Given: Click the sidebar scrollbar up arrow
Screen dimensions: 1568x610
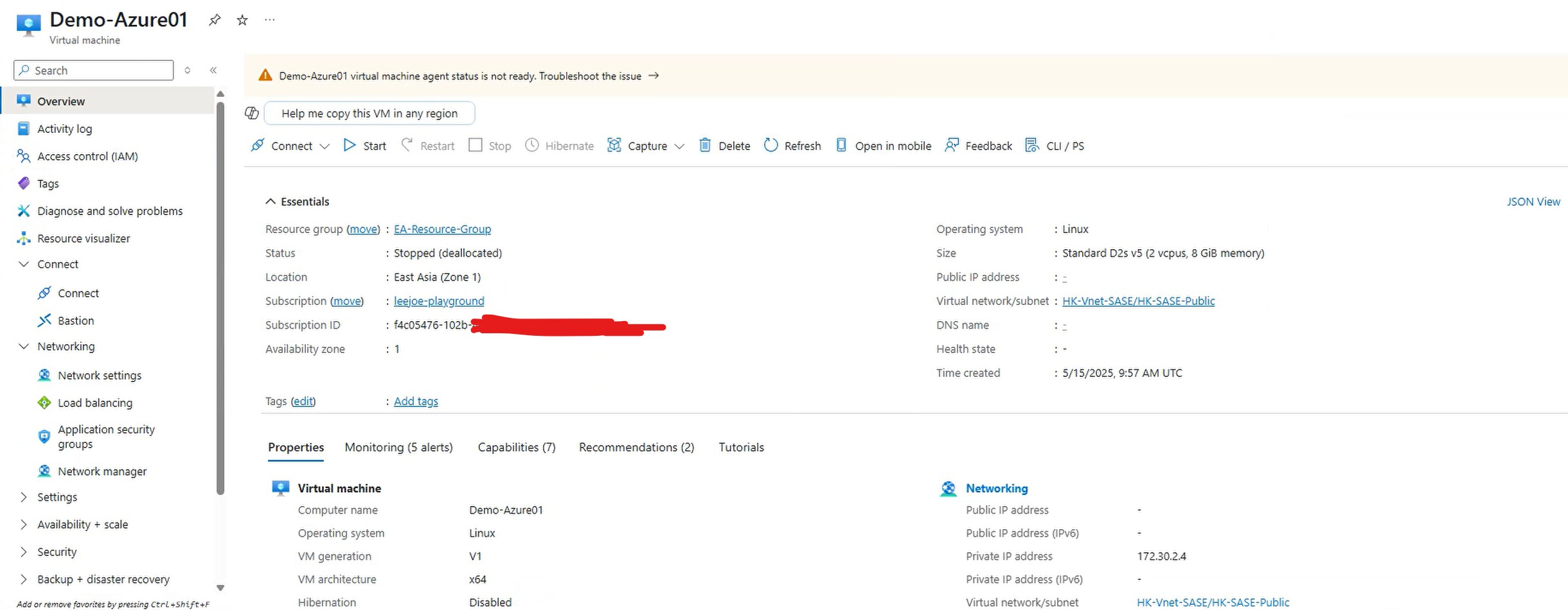Looking at the screenshot, I should 220,94.
